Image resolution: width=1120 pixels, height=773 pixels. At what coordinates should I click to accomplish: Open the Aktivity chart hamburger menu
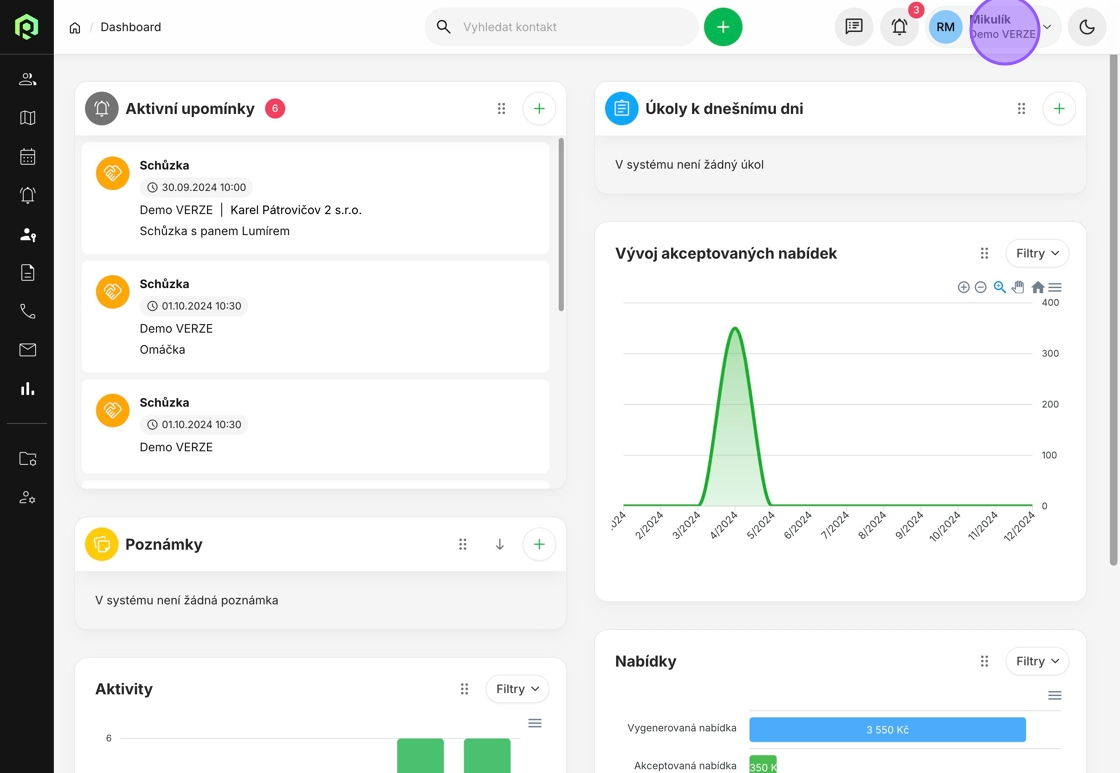click(534, 723)
